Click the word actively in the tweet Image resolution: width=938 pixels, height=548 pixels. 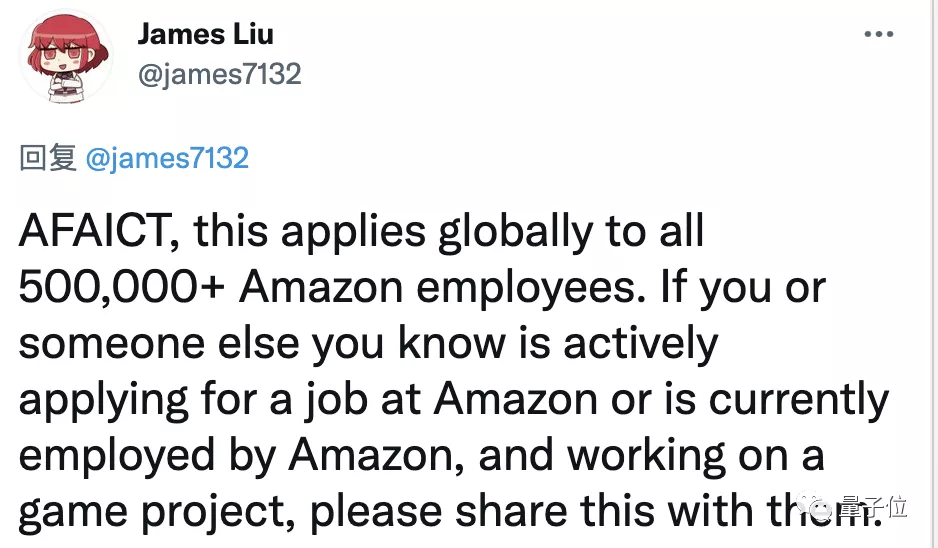coord(641,344)
